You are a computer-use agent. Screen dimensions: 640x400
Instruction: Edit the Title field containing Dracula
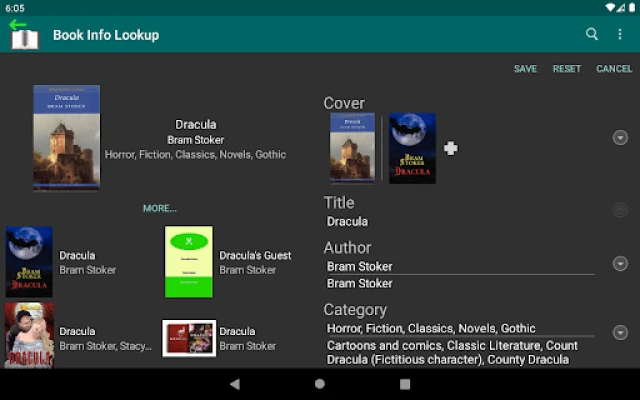click(x=460, y=221)
